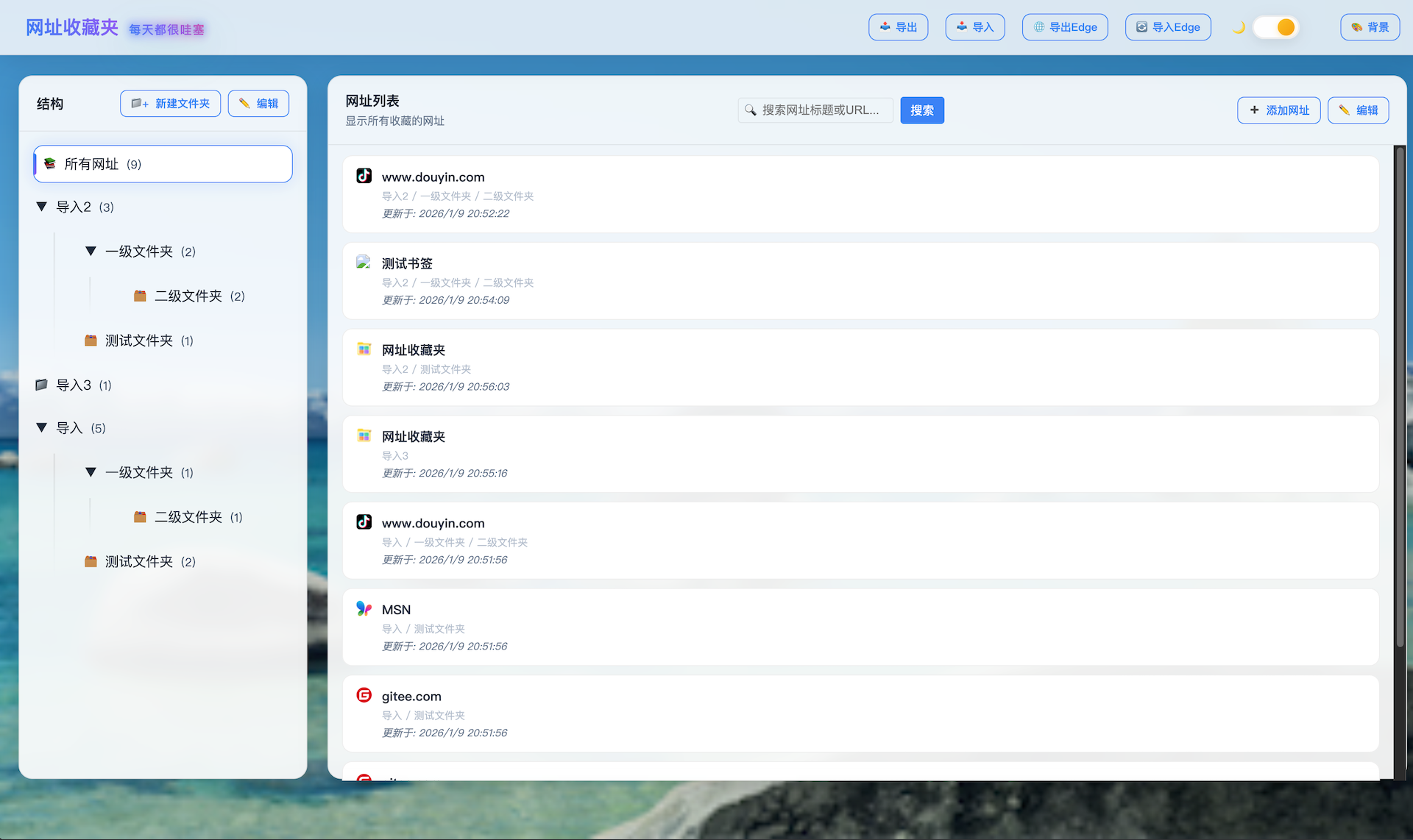Open the 导出Edge export option

[1064, 27]
